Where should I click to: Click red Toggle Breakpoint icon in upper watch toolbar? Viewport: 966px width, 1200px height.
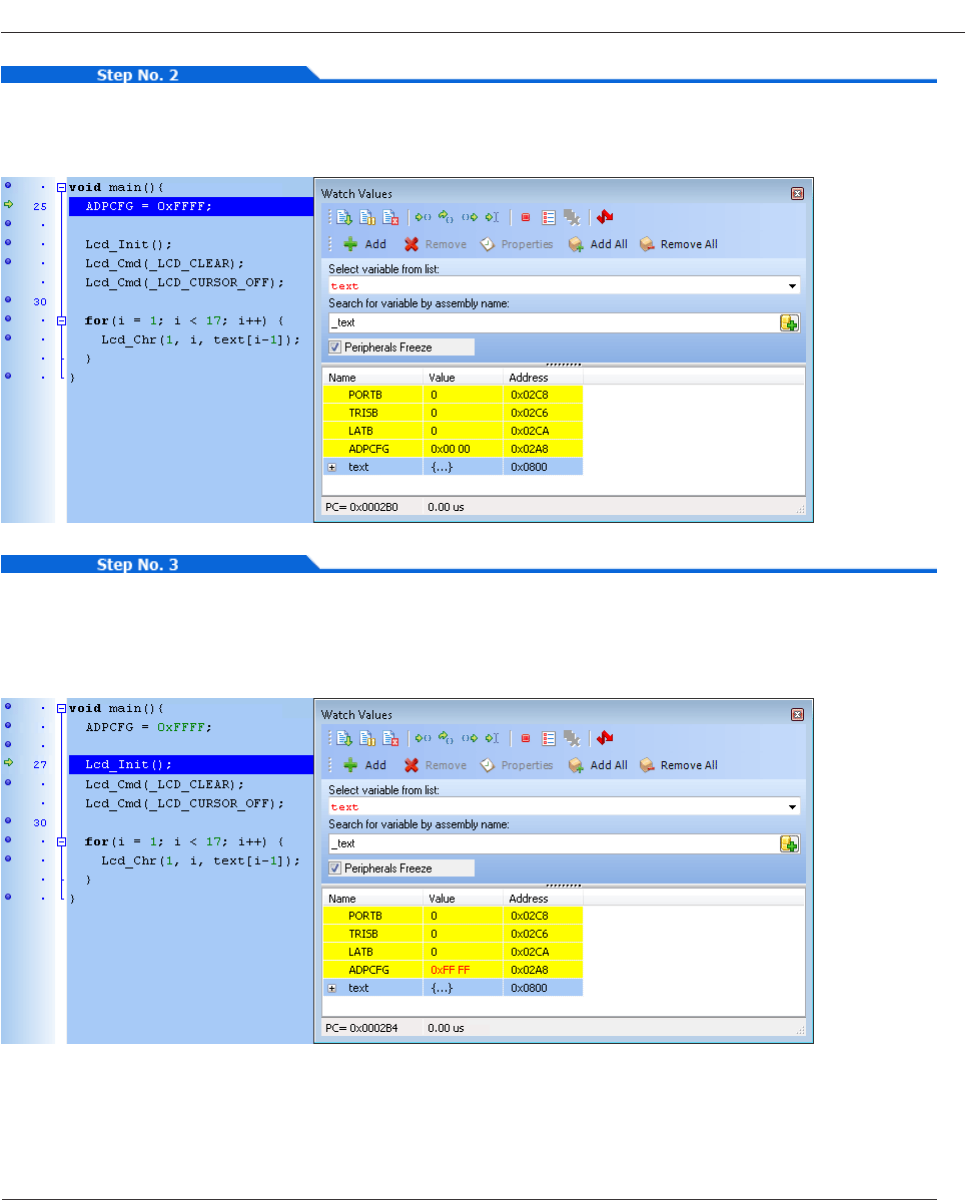pos(524,217)
